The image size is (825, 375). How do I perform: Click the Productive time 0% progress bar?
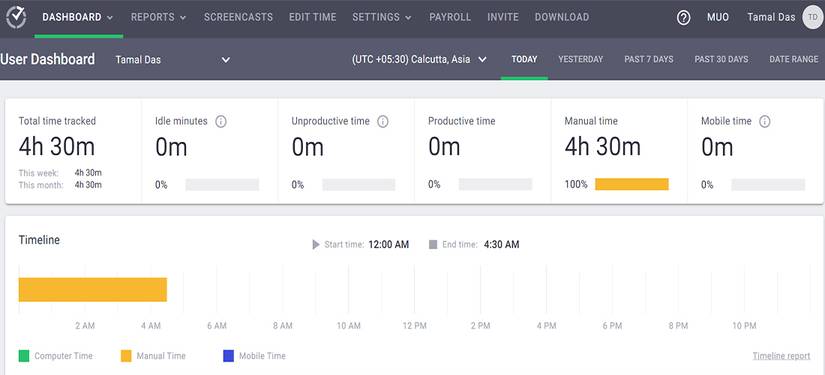click(x=495, y=185)
